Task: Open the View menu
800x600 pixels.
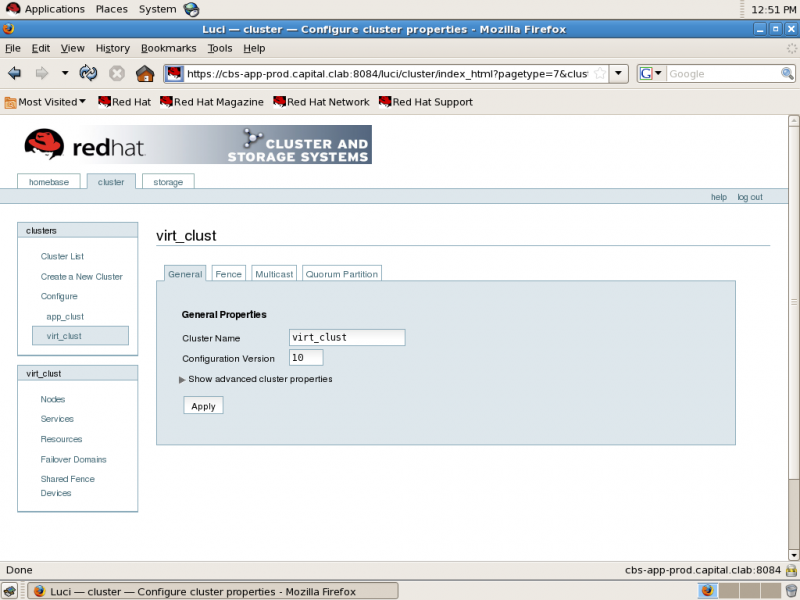Action: [72, 48]
